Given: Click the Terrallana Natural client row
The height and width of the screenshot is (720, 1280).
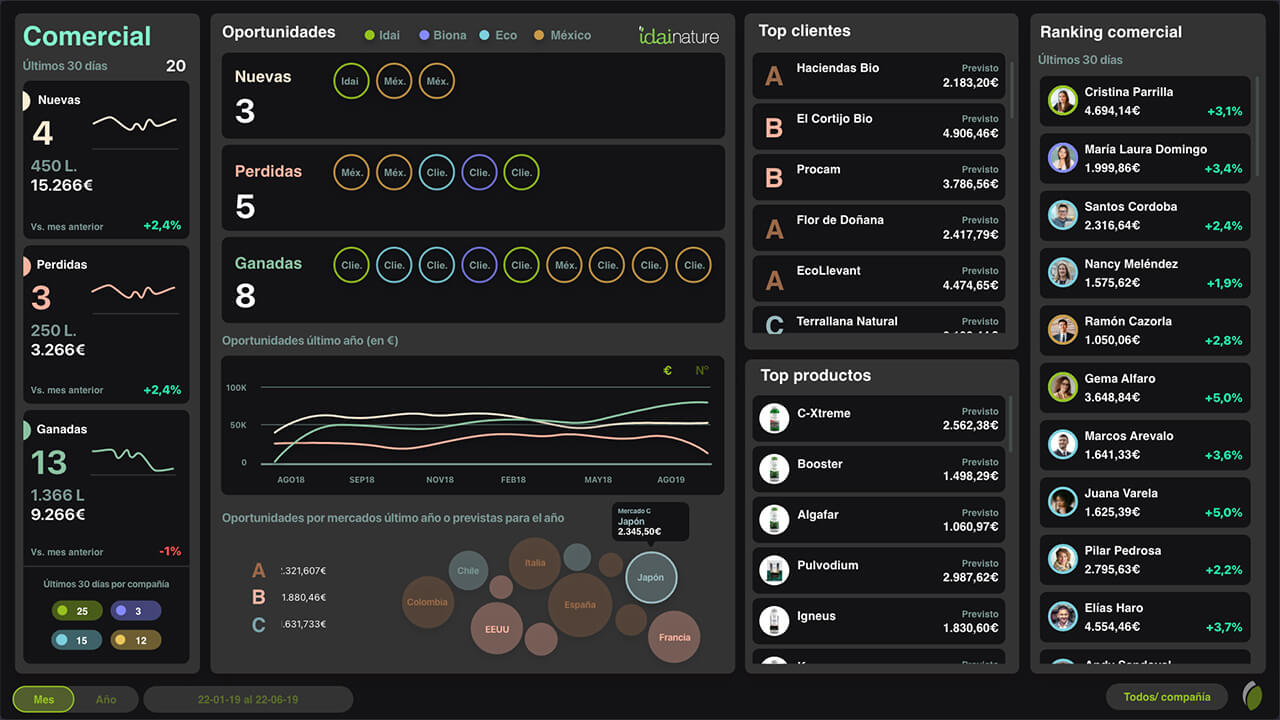Looking at the screenshot, I should pyautogui.click(x=878, y=321).
